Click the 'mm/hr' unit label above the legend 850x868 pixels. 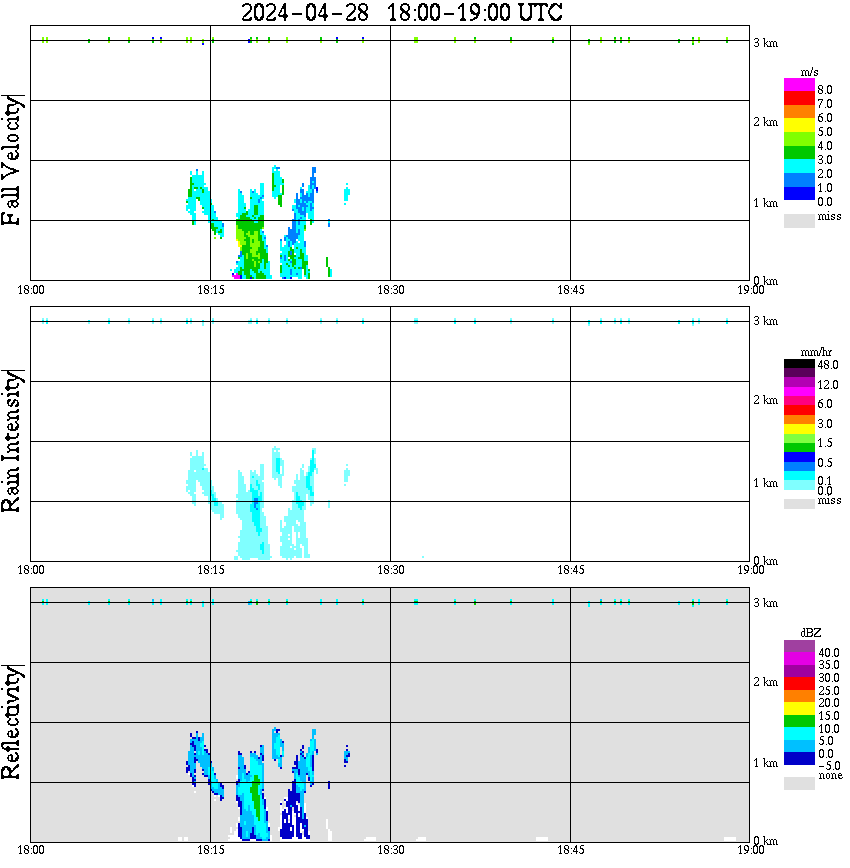816,352
